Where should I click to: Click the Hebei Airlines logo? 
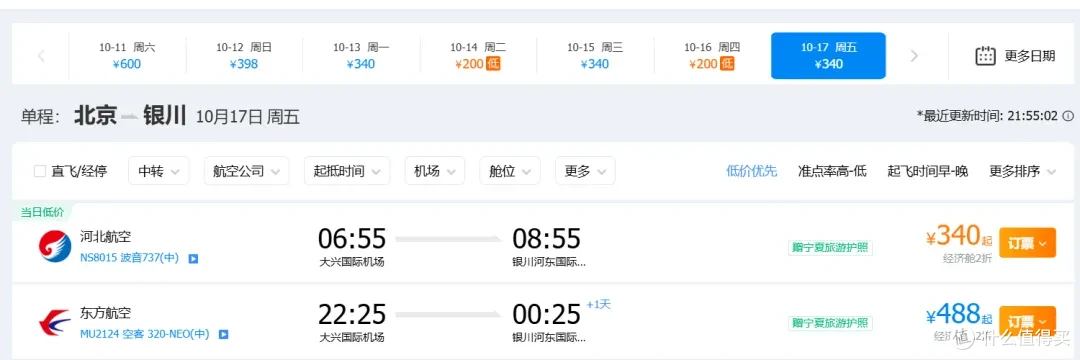coord(55,246)
